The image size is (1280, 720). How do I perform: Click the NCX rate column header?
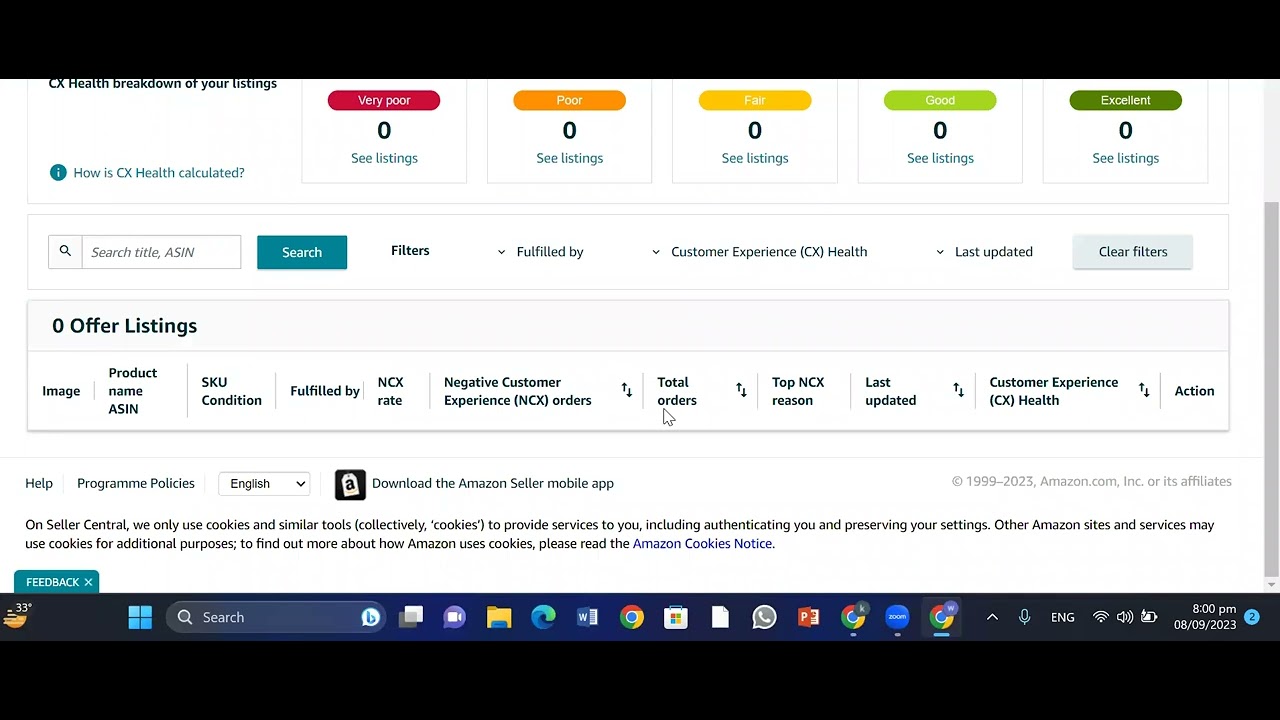[x=390, y=391]
